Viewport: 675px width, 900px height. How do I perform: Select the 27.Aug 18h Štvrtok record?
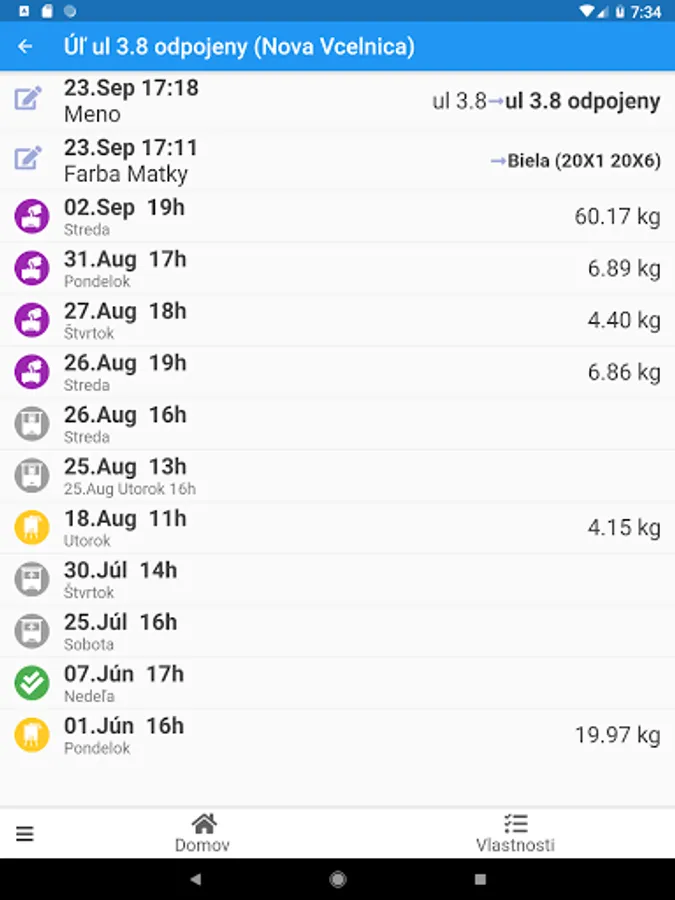click(x=337, y=321)
